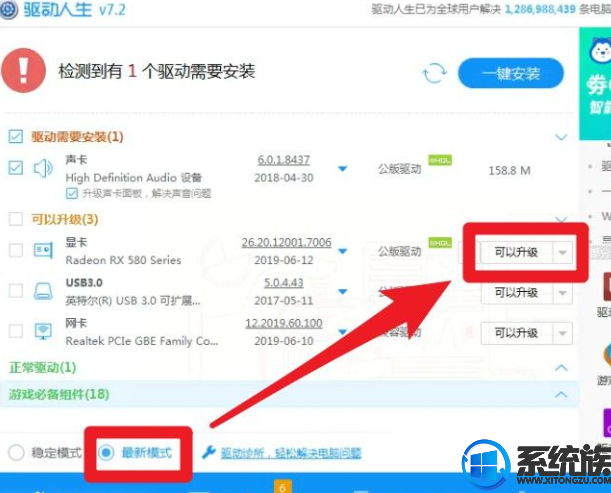Click 可以升级 for the Realtek 网卡 driver

517,334
